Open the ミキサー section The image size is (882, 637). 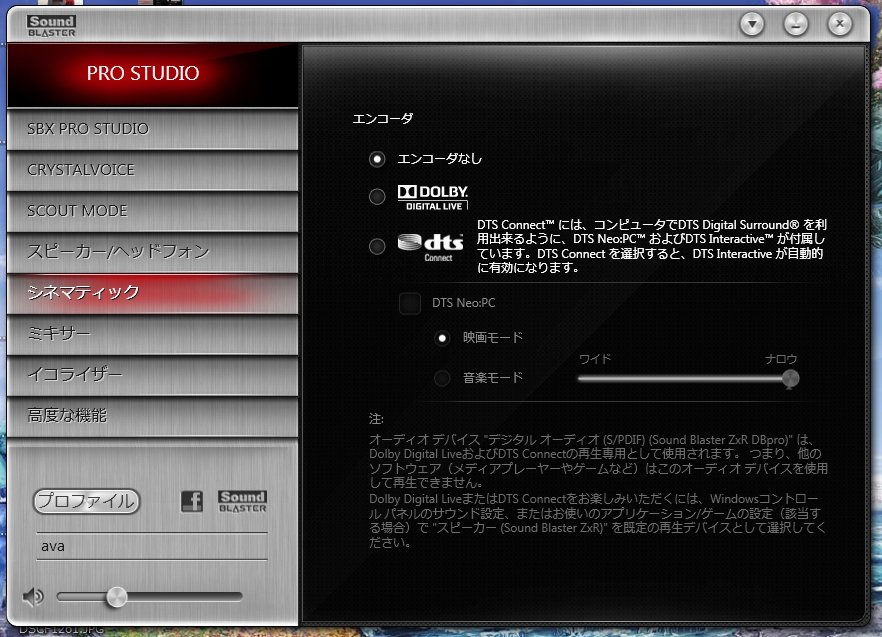pyautogui.click(x=152, y=334)
